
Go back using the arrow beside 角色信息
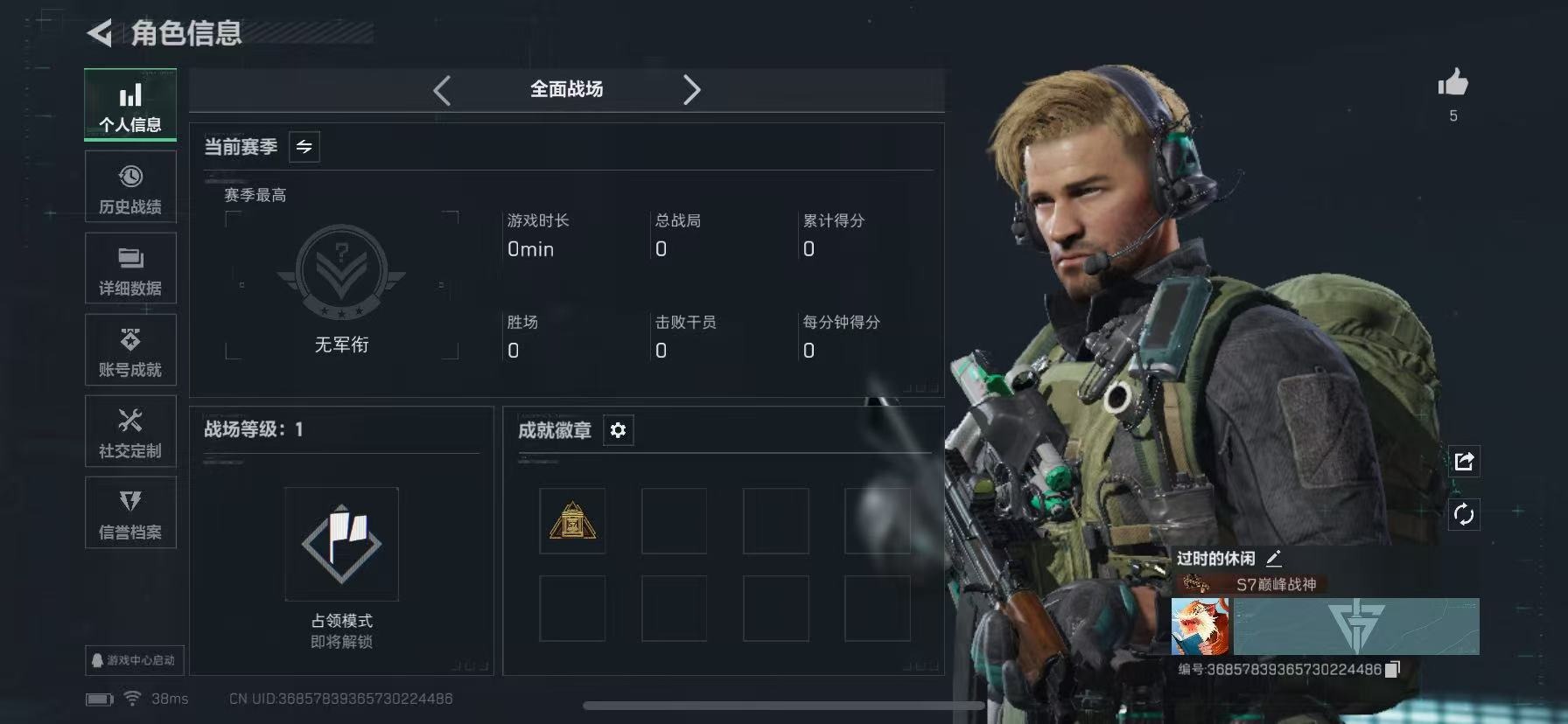click(101, 34)
